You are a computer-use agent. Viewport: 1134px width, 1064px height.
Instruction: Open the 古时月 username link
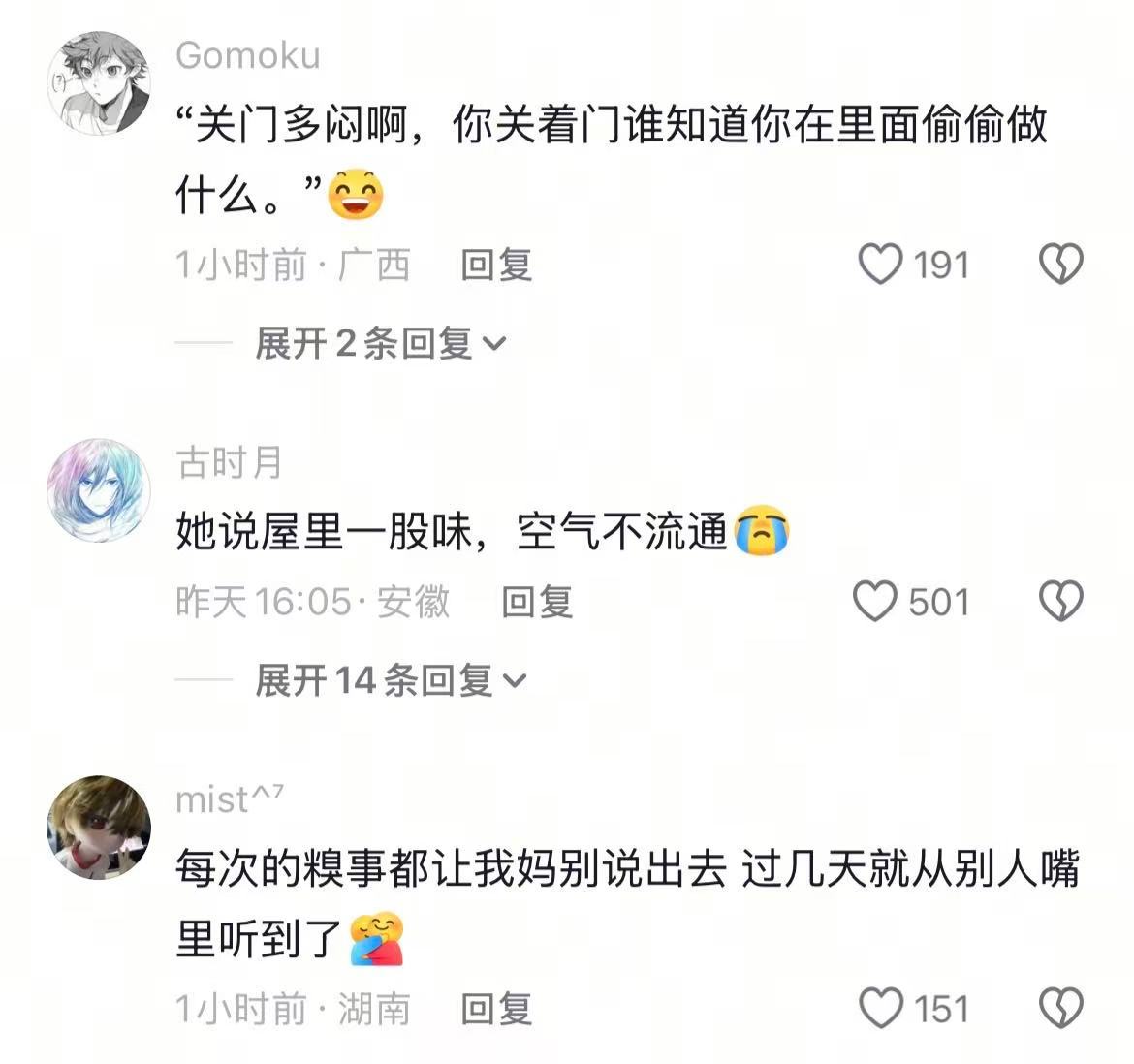point(230,462)
